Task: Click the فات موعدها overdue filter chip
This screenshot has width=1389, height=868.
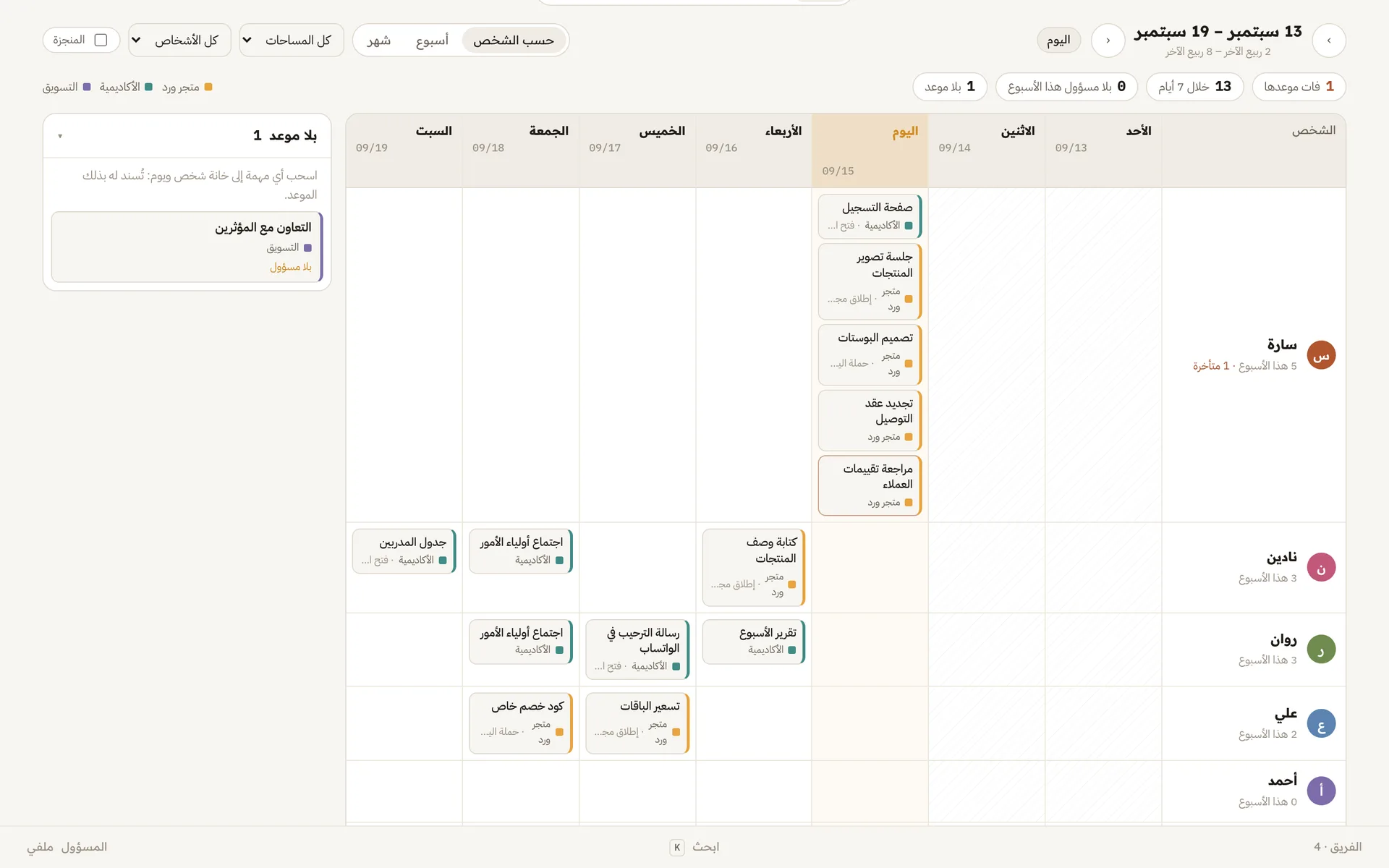Action: [1299, 87]
